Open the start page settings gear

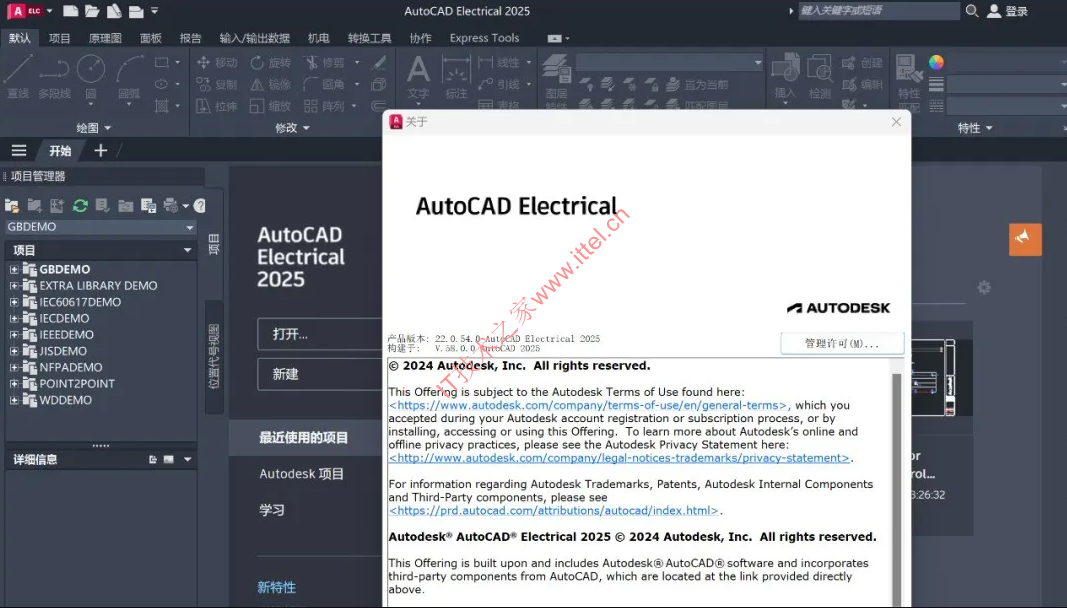click(x=984, y=287)
